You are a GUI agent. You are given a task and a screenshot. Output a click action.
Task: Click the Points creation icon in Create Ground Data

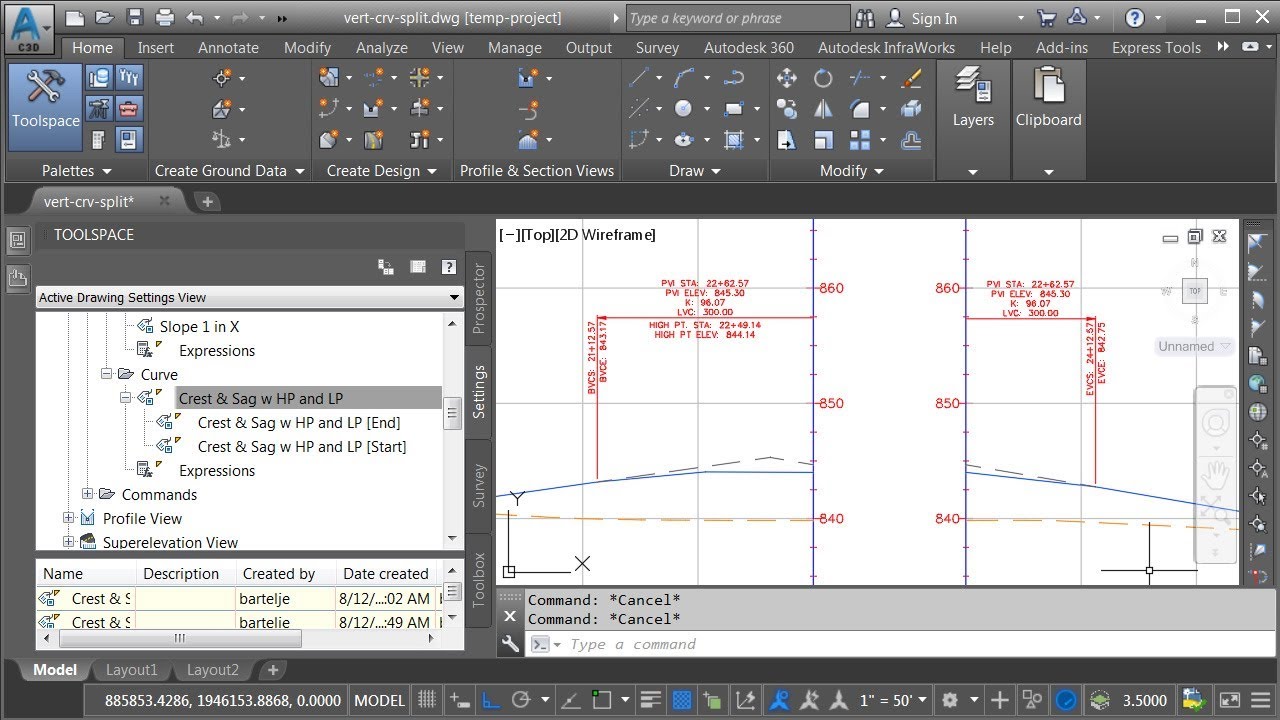222,78
